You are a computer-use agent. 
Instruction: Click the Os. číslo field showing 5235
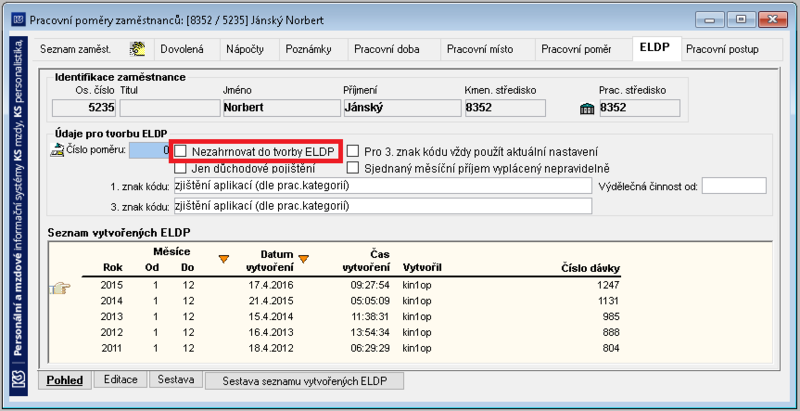pyautogui.click(x=84, y=108)
